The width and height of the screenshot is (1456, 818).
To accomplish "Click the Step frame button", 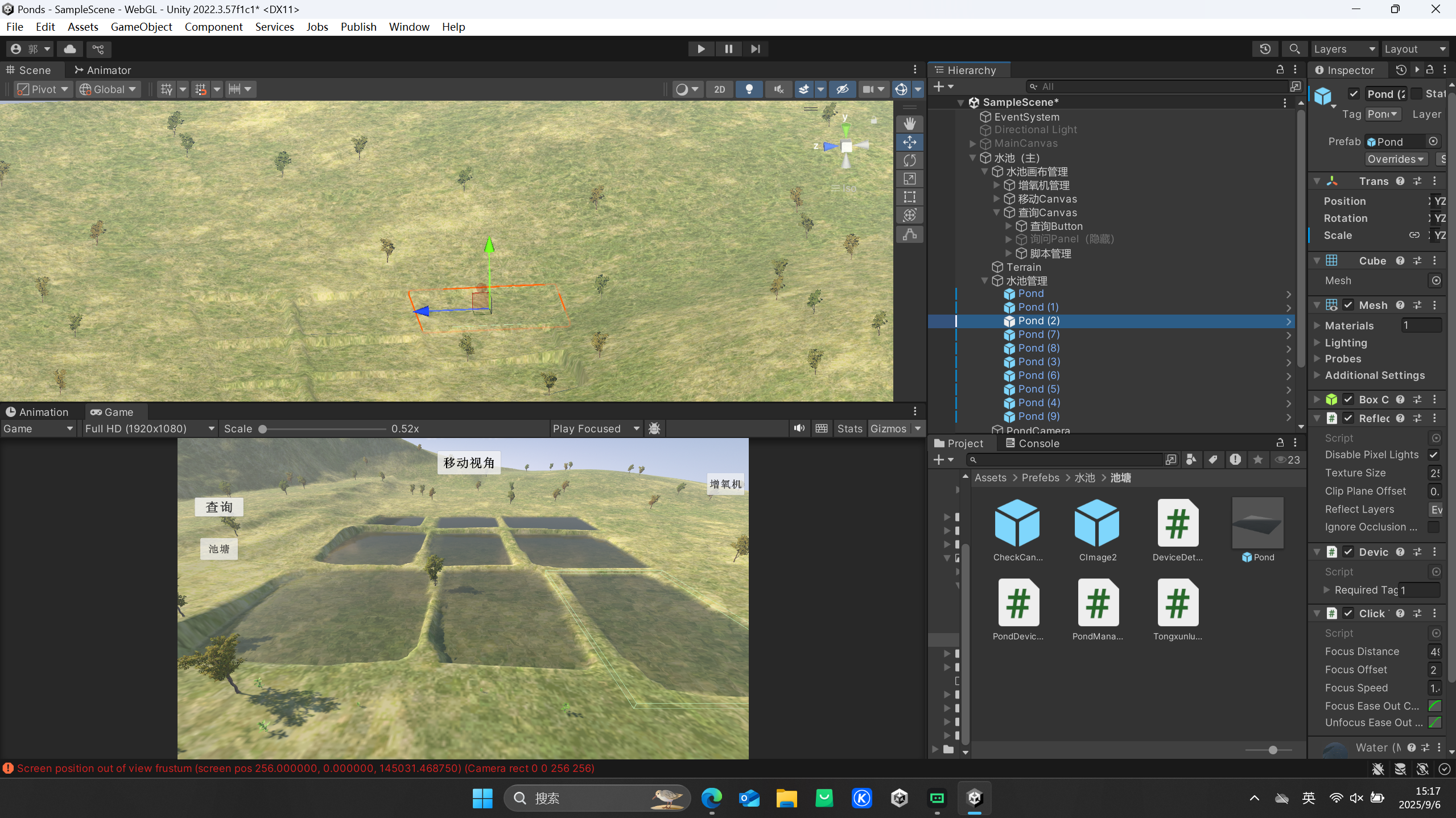I will (755, 49).
